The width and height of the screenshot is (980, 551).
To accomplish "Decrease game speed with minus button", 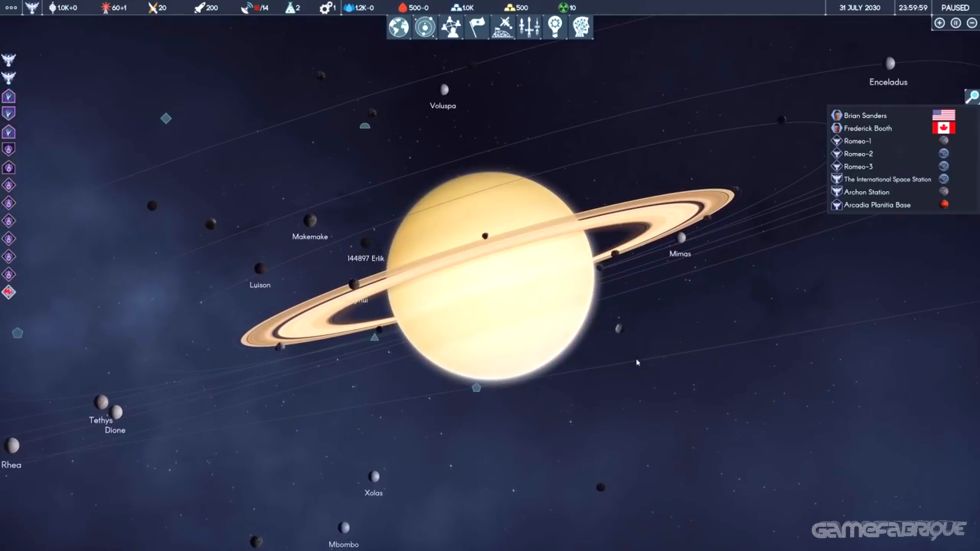I will (971, 23).
